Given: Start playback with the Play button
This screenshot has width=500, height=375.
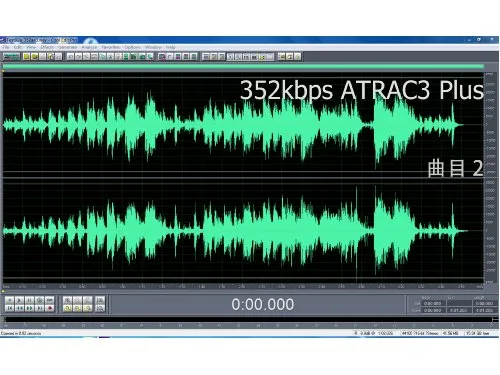Looking at the screenshot, I should point(20,300).
